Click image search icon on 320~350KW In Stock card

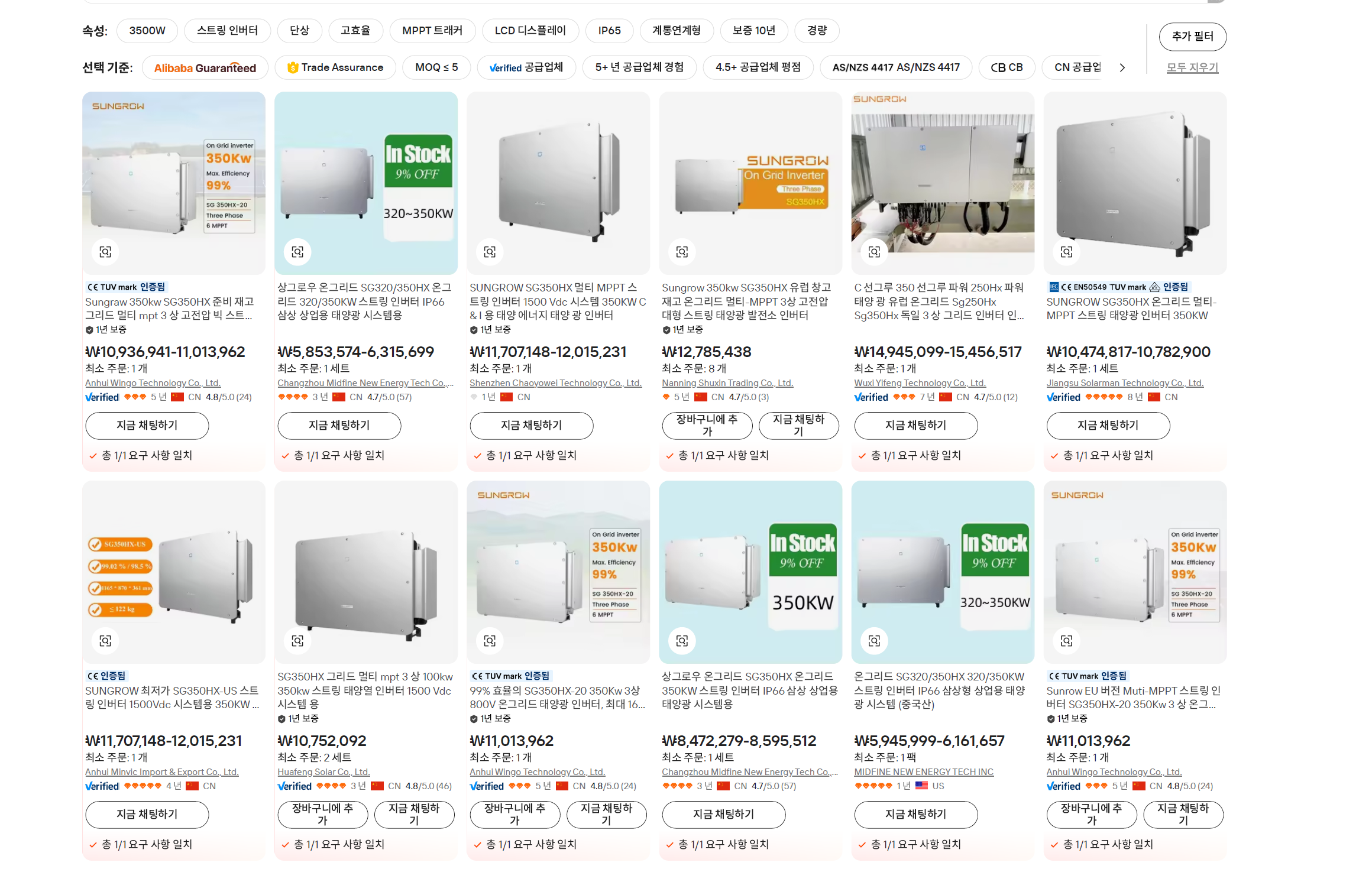(x=297, y=252)
